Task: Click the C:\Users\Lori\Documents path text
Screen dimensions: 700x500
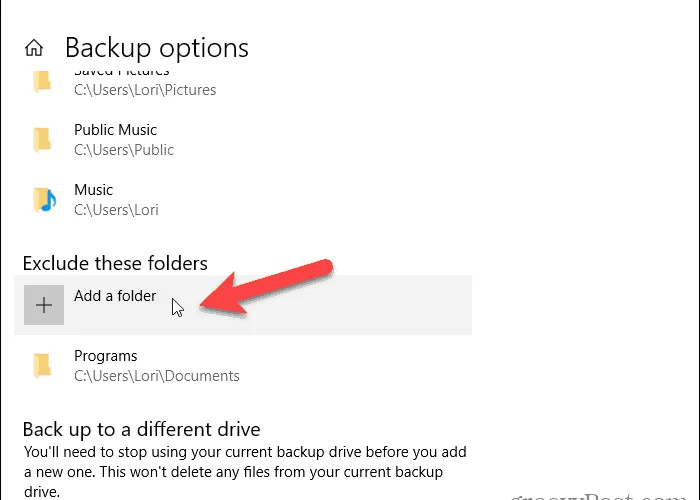Action: tap(157, 376)
